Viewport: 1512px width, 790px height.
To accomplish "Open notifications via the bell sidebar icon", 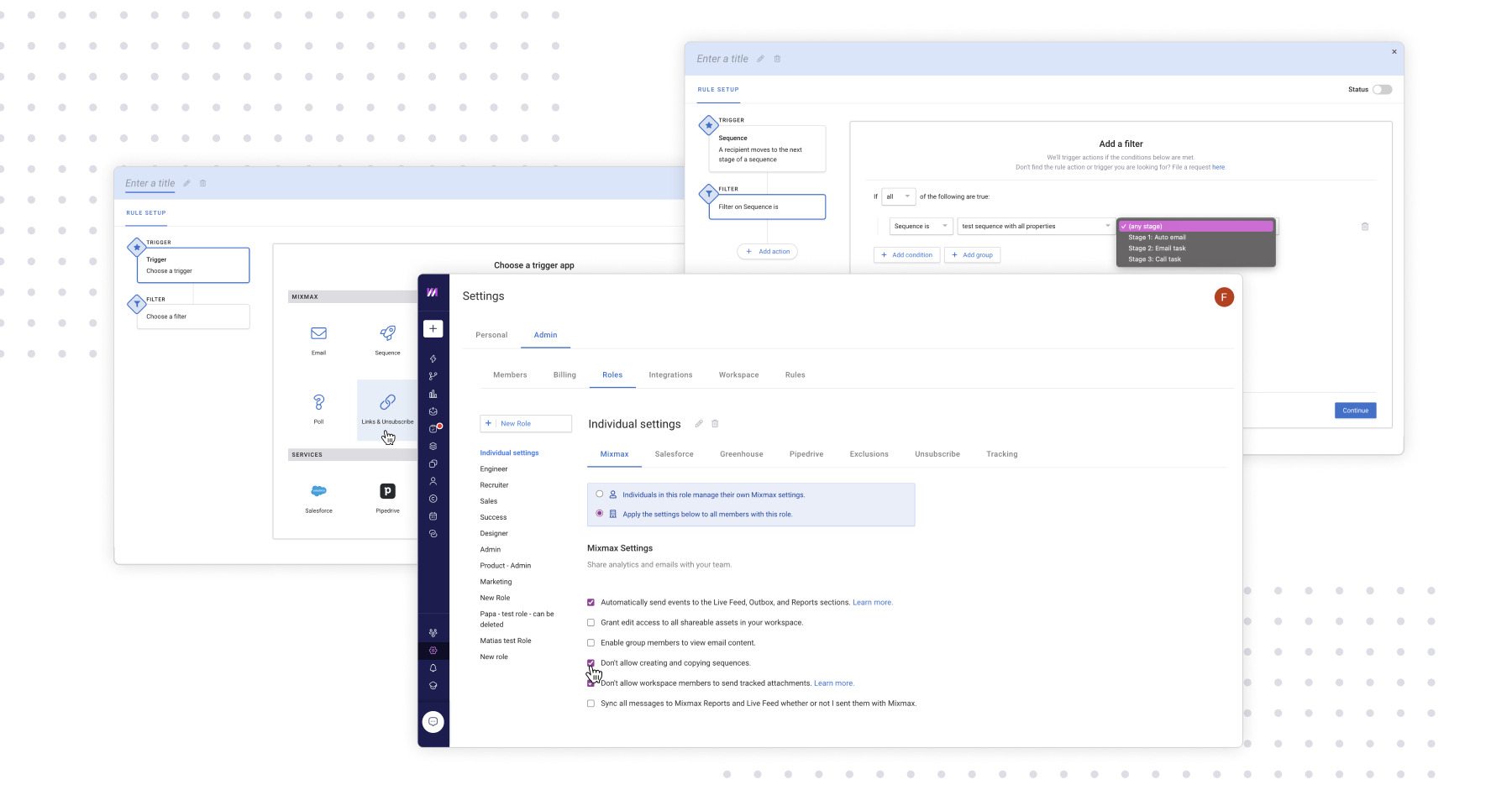I will tap(433, 668).
